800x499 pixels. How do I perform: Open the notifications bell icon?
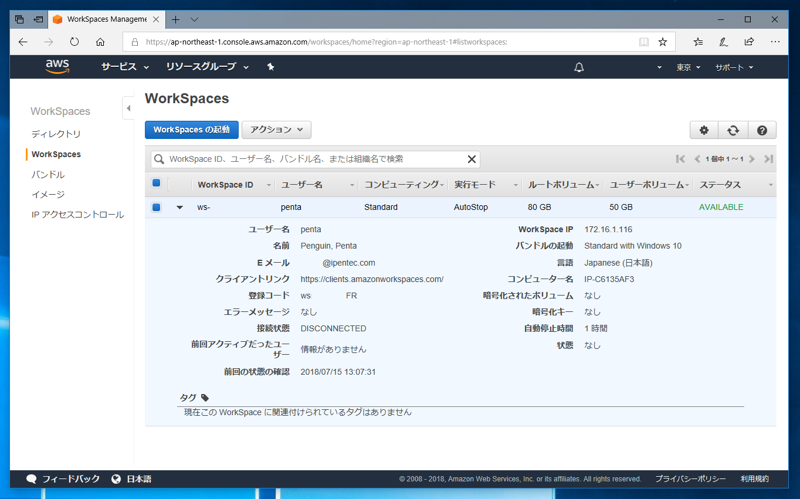coord(579,67)
